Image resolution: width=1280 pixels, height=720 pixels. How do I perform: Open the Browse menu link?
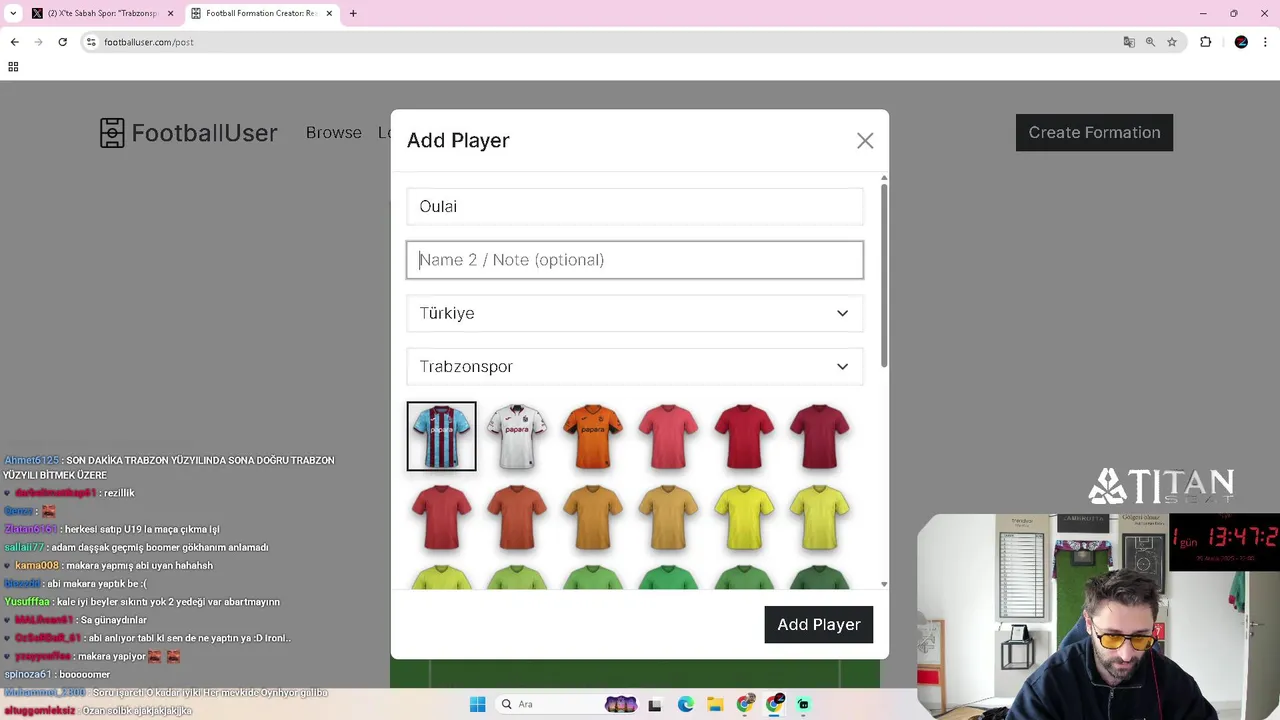[x=334, y=132]
